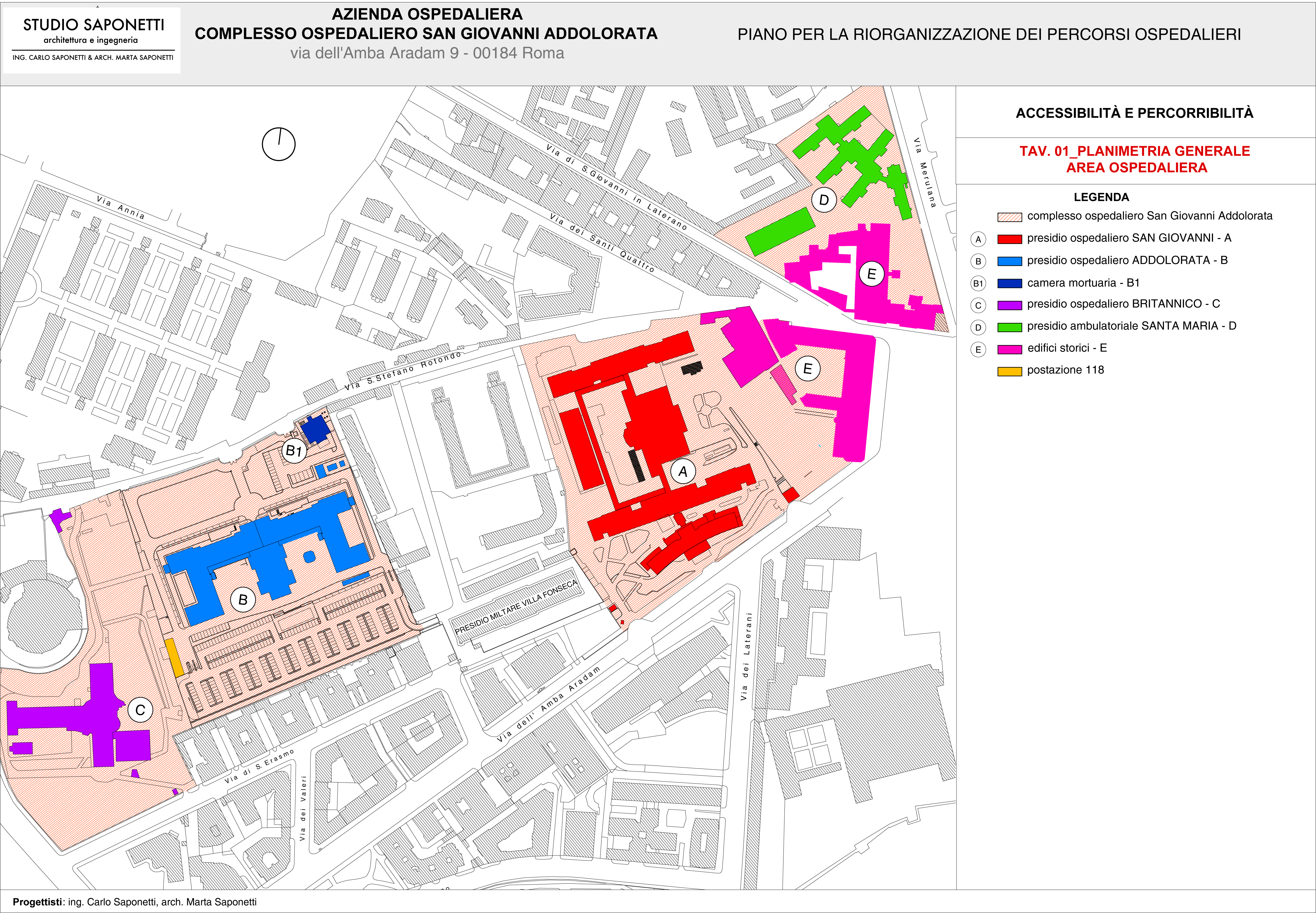Click 'complesso ospedaliero San Giovanni Addolorata' legend text
Image resolution: width=1316 pixels, height=913 pixels.
click(1150, 216)
